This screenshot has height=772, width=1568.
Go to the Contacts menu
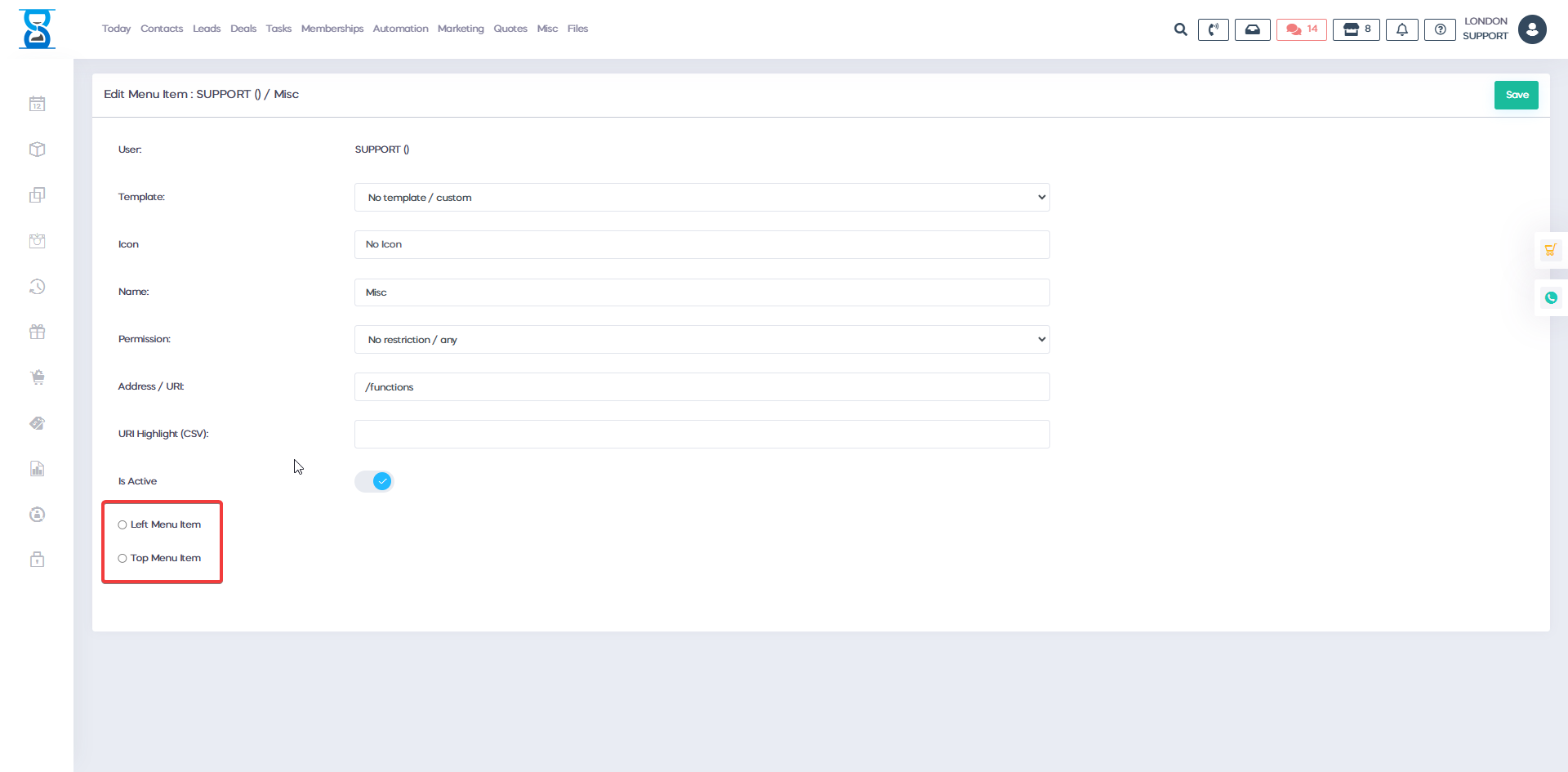[162, 29]
